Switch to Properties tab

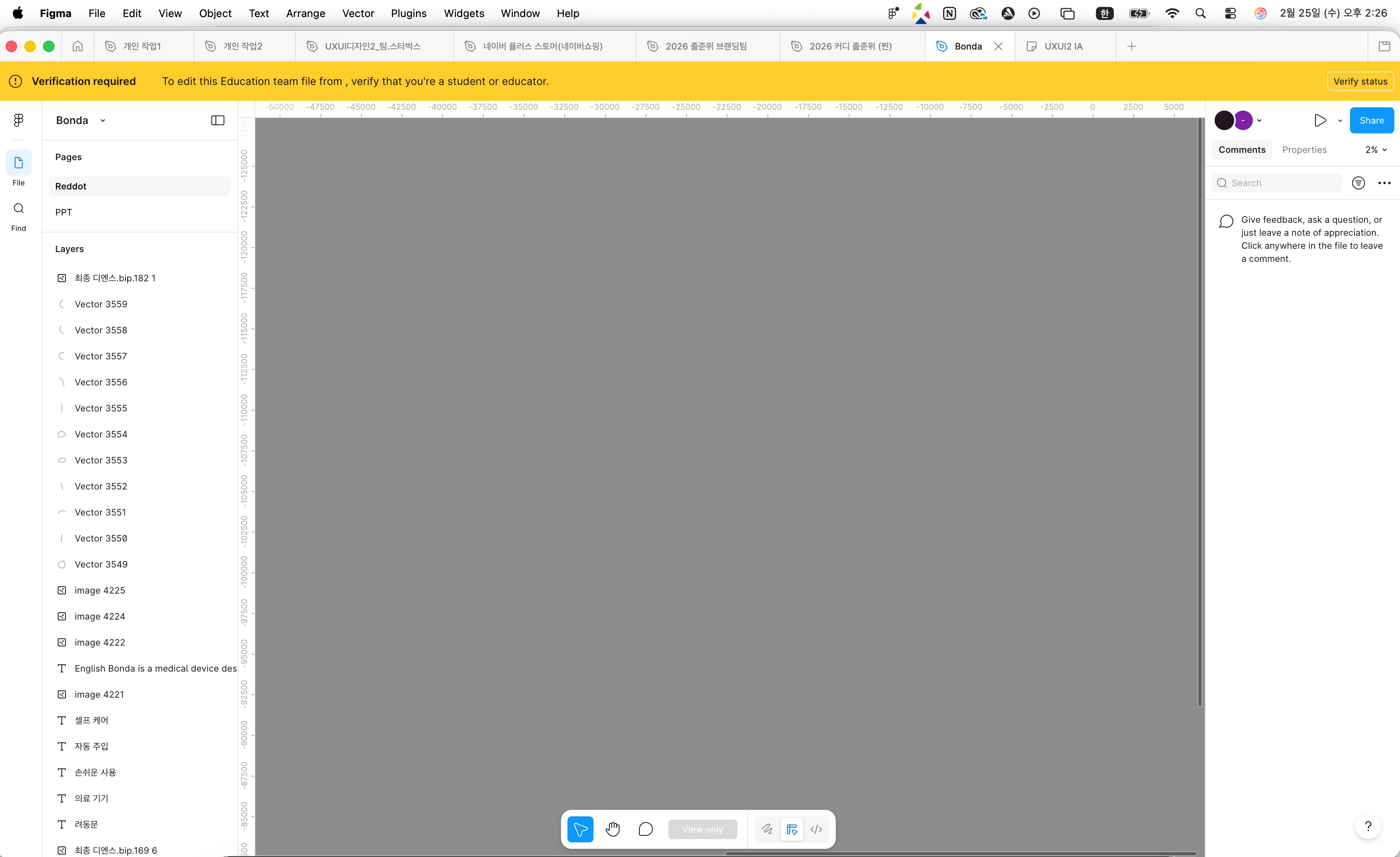(x=1304, y=150)
